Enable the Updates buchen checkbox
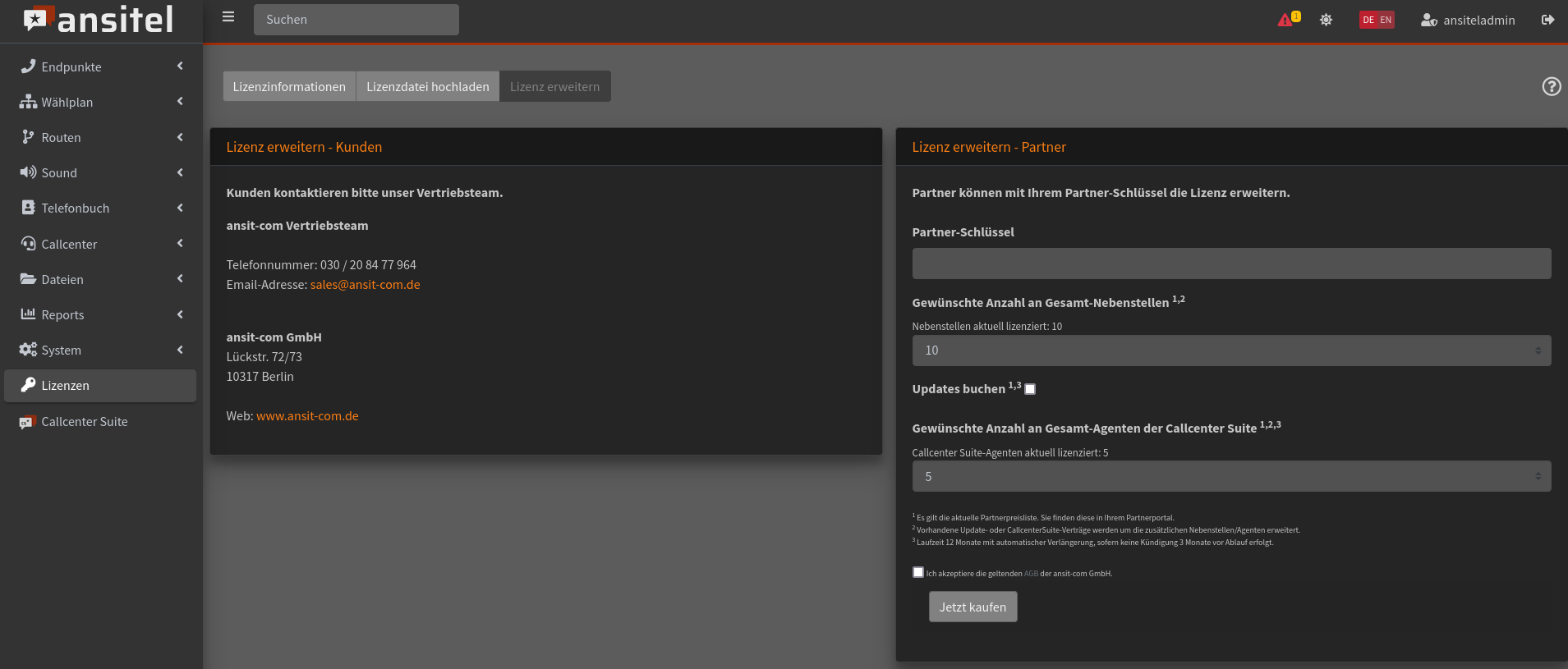Viewport: 1568px width, 669px height. [1030, 389]
